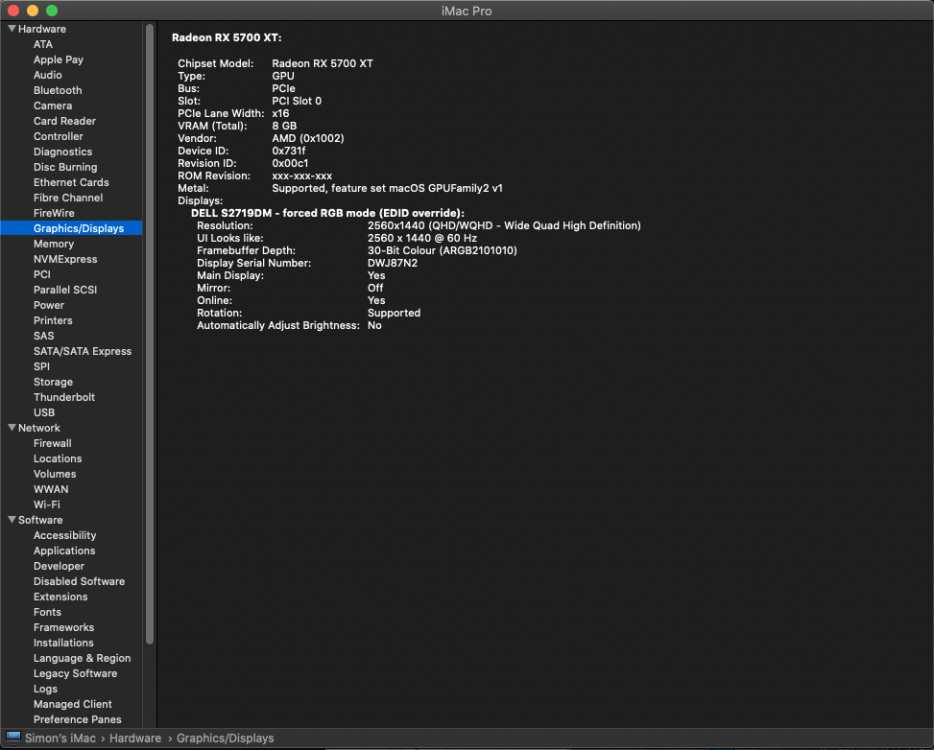The image size is (934, 750).
Task: Collapse the Network section triangle
Action: coord(11,428)
